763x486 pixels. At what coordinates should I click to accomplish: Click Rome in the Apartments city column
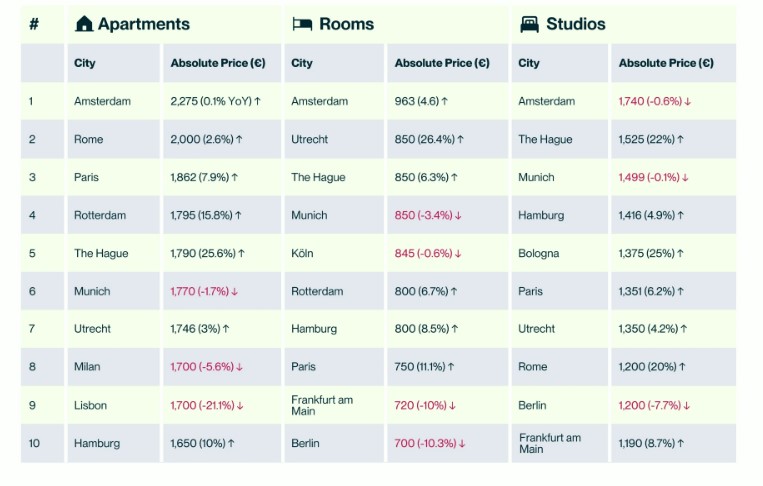coord(88,139)
